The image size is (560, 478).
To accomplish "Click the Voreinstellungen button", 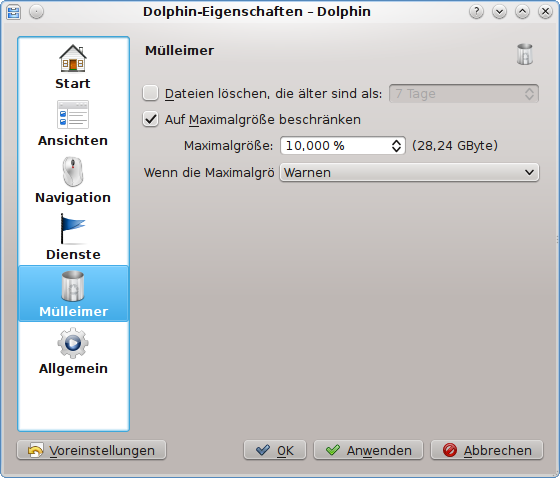I will coord(91,450).
